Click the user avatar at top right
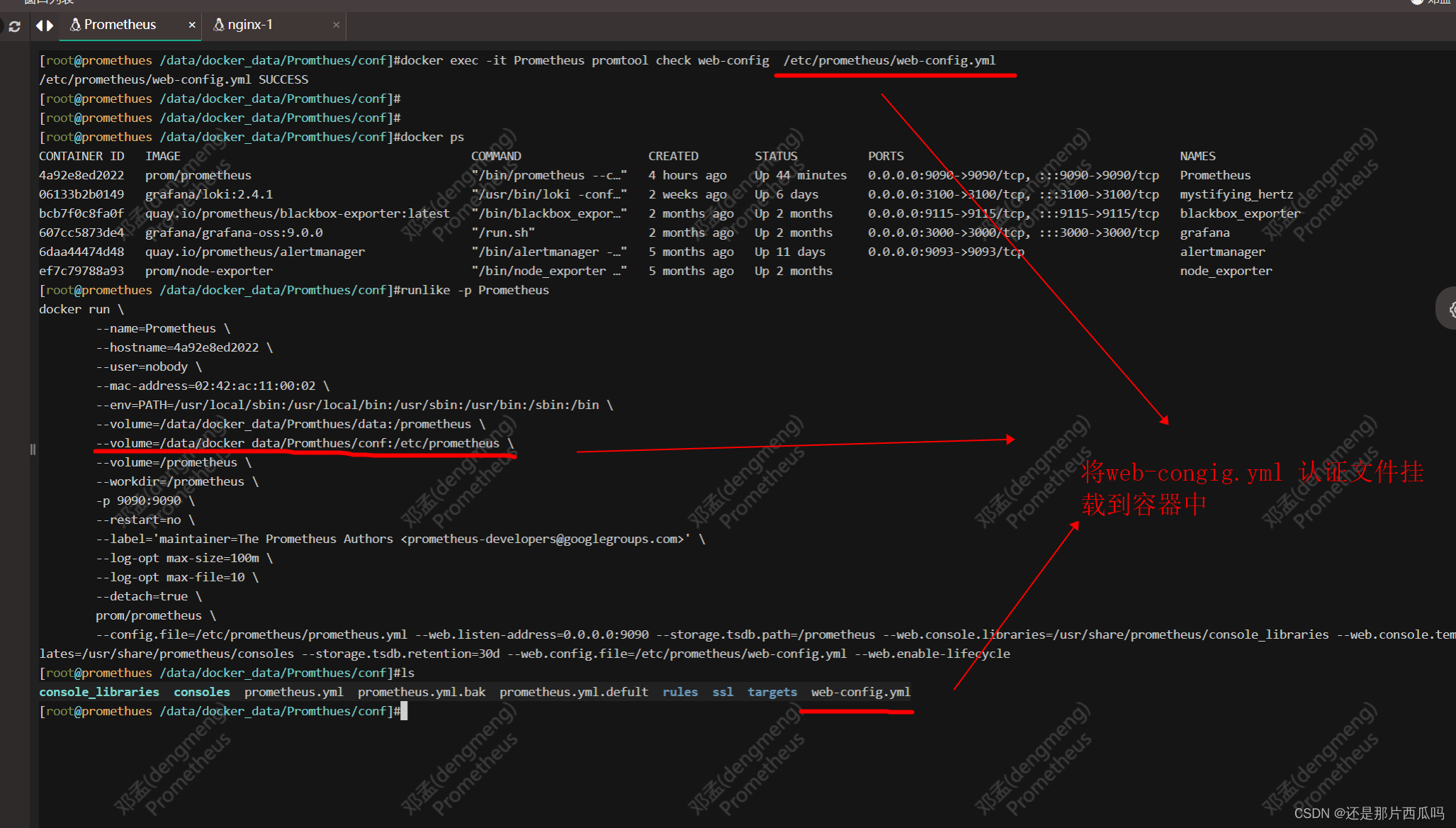This screenshot has height=828, width=1456. 1417,2
